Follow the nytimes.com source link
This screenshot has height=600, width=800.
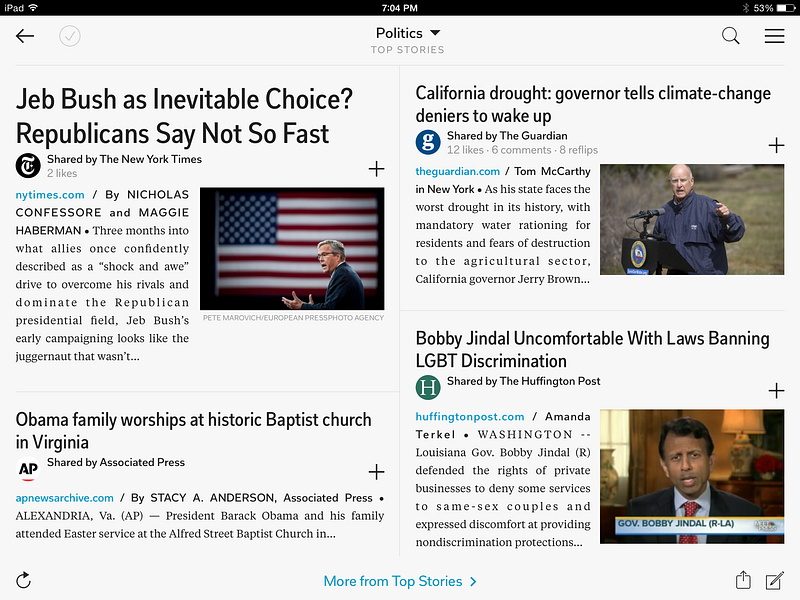(x=50, y=194)
